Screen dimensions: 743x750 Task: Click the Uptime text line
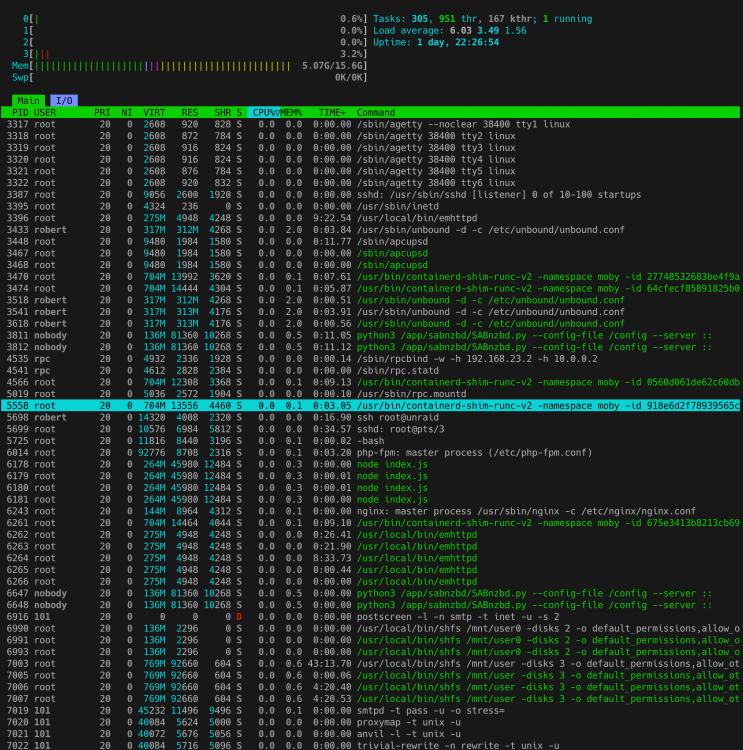tap(436, 42)
